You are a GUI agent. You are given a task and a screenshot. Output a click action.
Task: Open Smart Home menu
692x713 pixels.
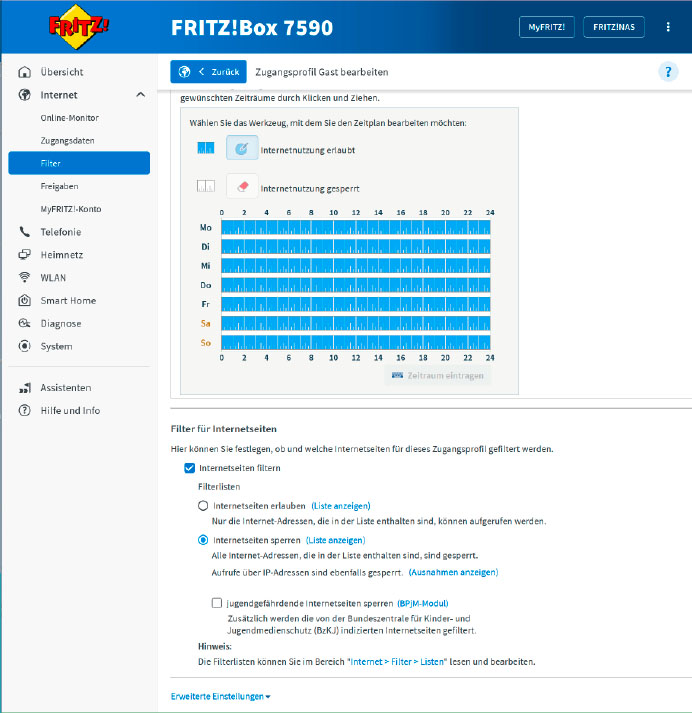click(x=68, y=301)
